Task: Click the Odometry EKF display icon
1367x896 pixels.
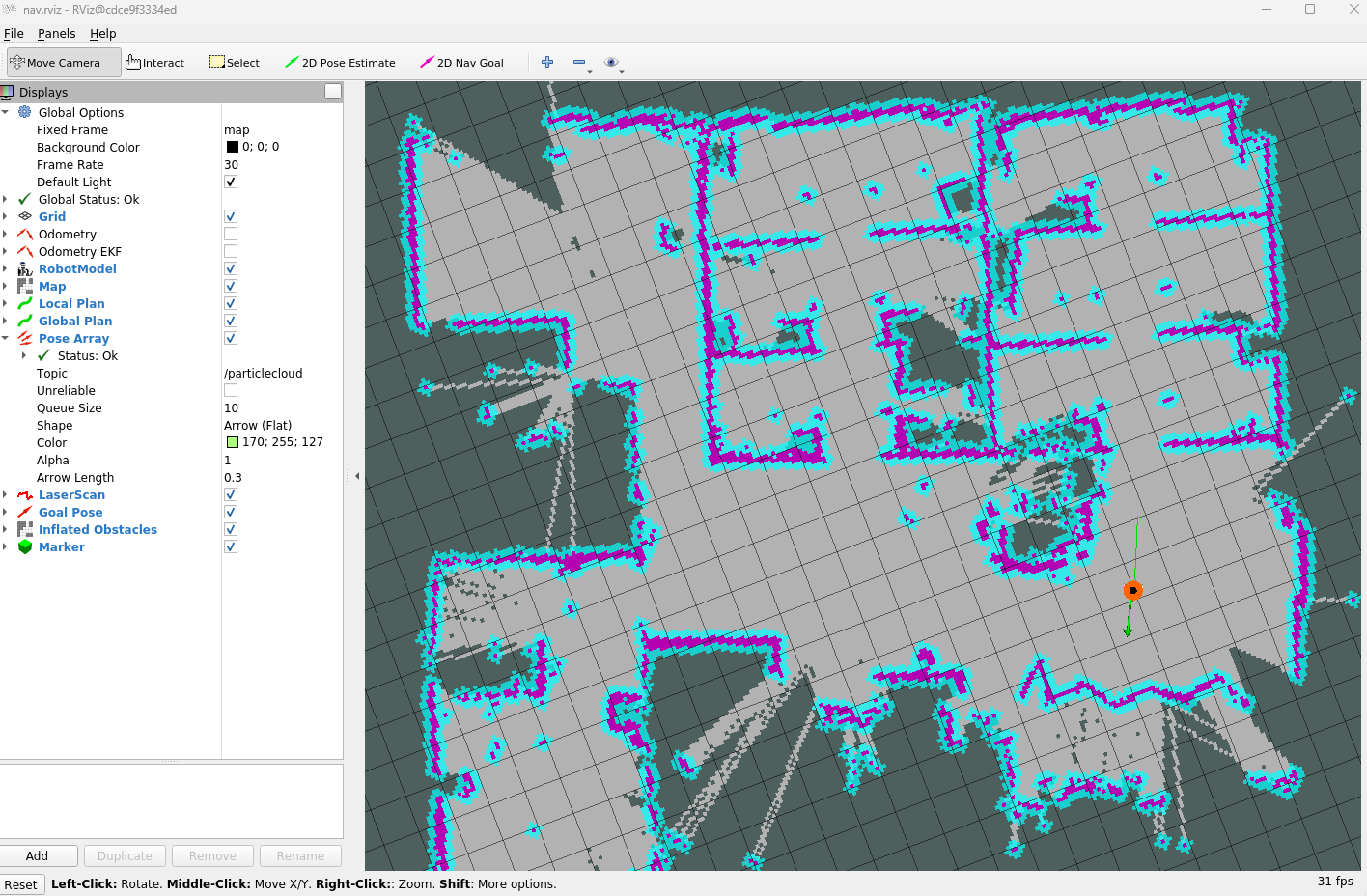Action: click(25, 251)
